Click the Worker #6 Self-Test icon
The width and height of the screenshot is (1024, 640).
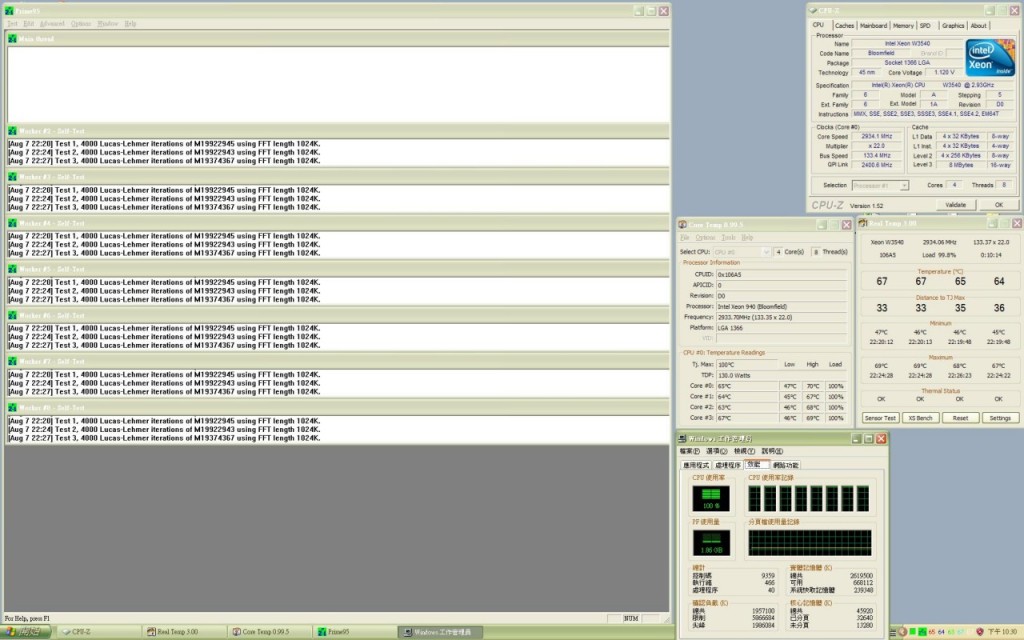pos(12,315)
